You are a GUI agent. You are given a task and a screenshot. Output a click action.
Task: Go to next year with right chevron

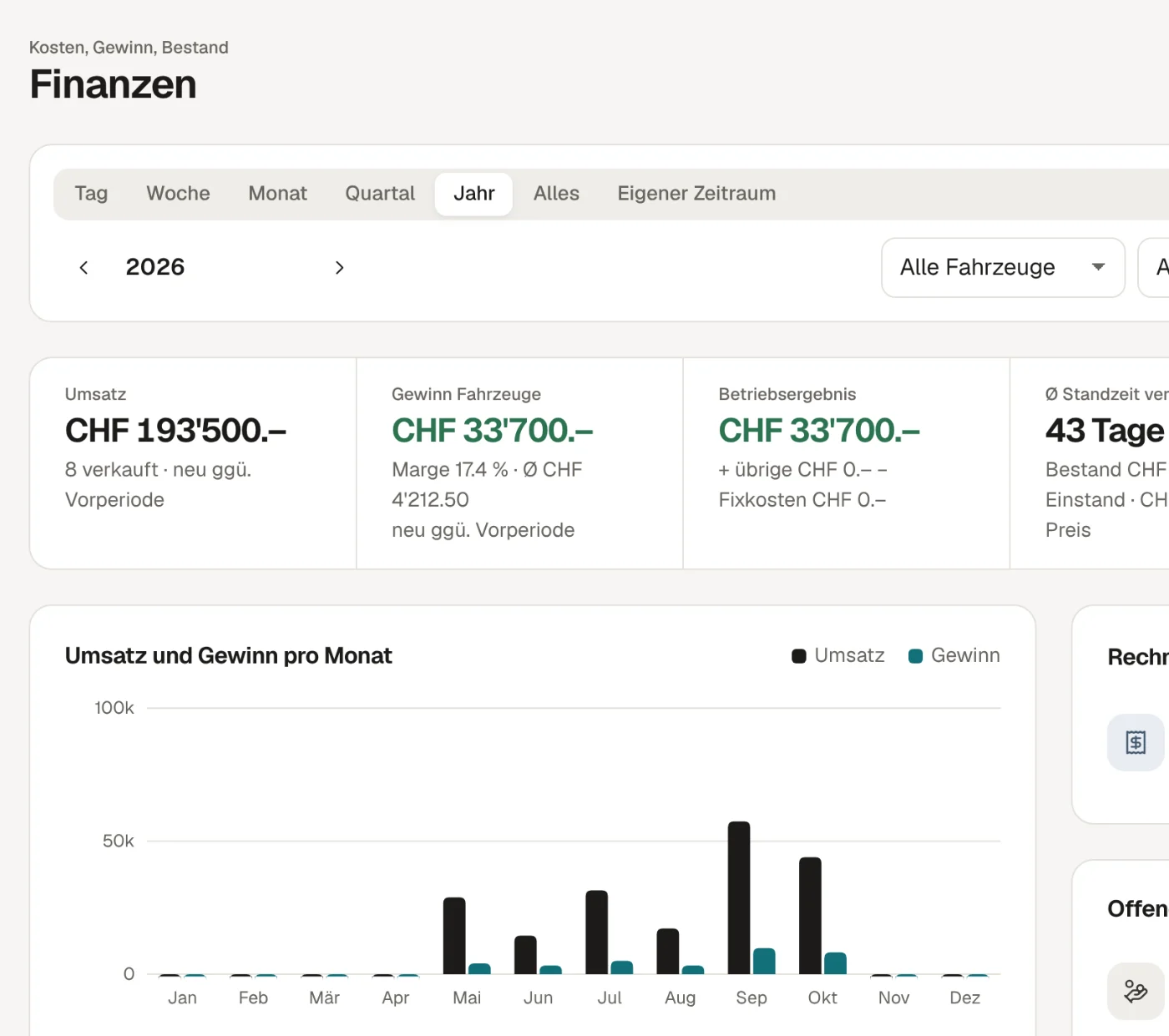(x=339, y=267)
